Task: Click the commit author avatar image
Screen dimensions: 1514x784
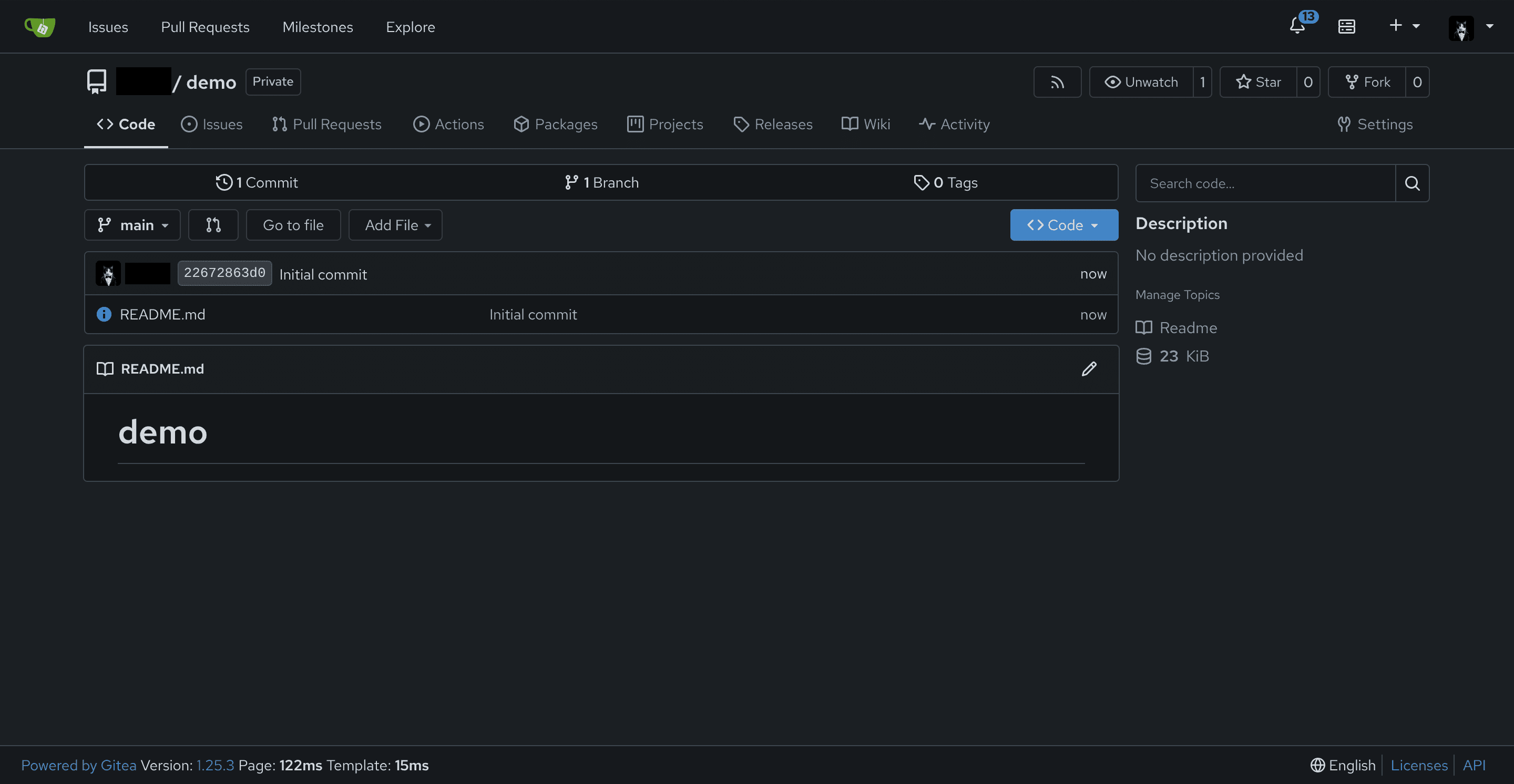Action: tap(108, 274)
